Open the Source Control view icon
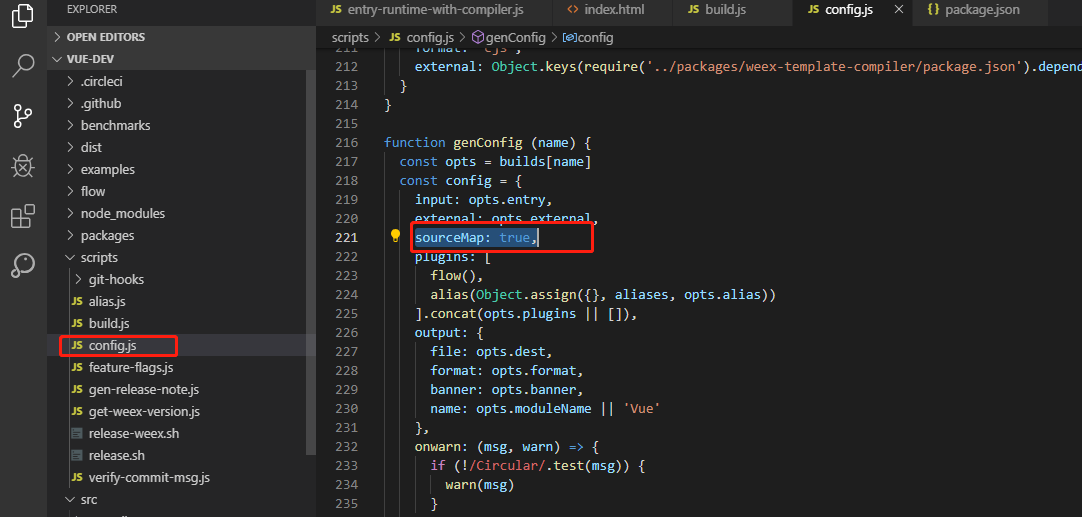Viewport: 1082px width, 517px height. [x=23, y=116]
